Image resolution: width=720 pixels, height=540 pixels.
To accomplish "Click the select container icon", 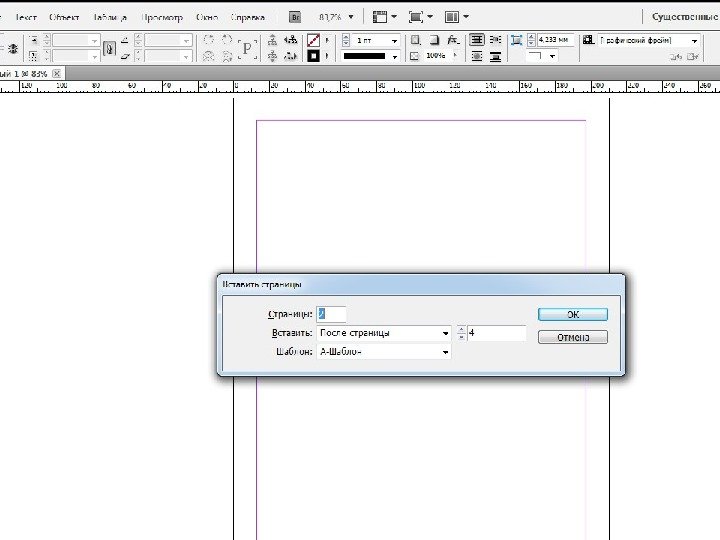I will click(272, 40).
